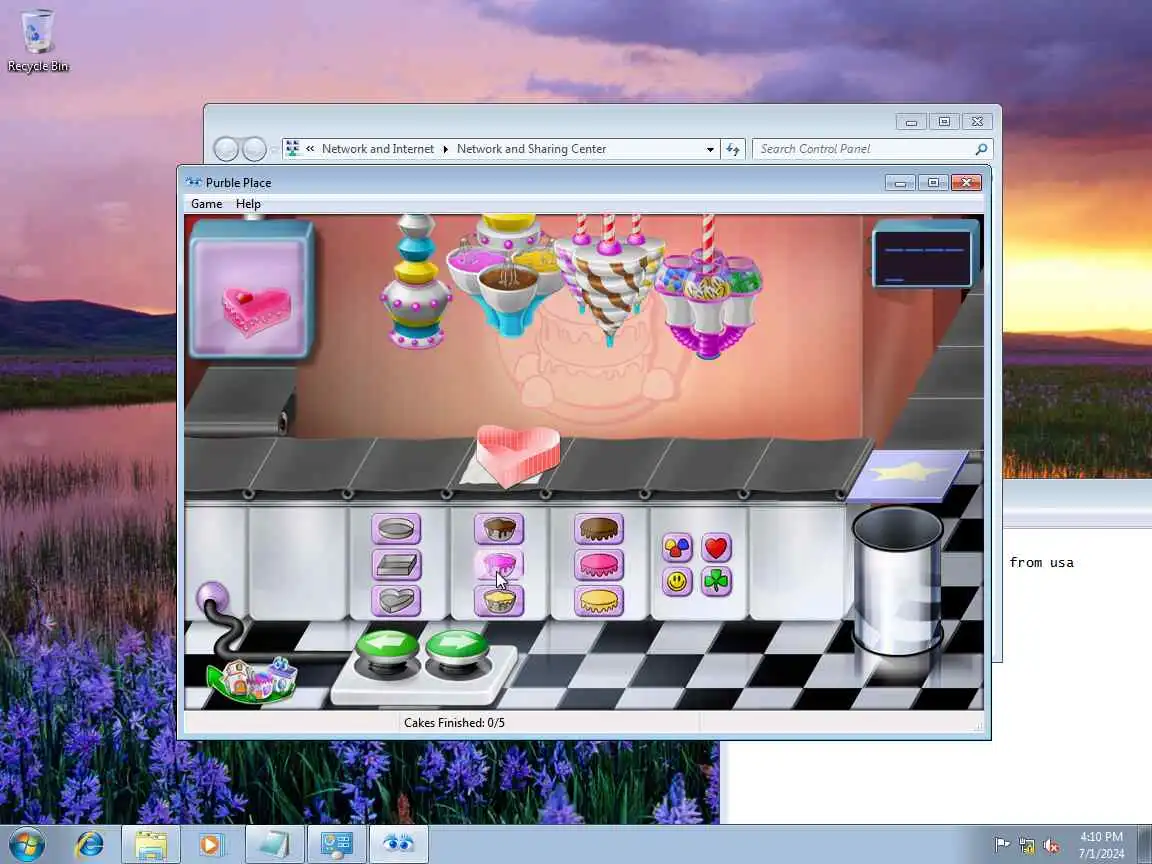
Task: Add the colored balls decoration
Action: [677, 547]
